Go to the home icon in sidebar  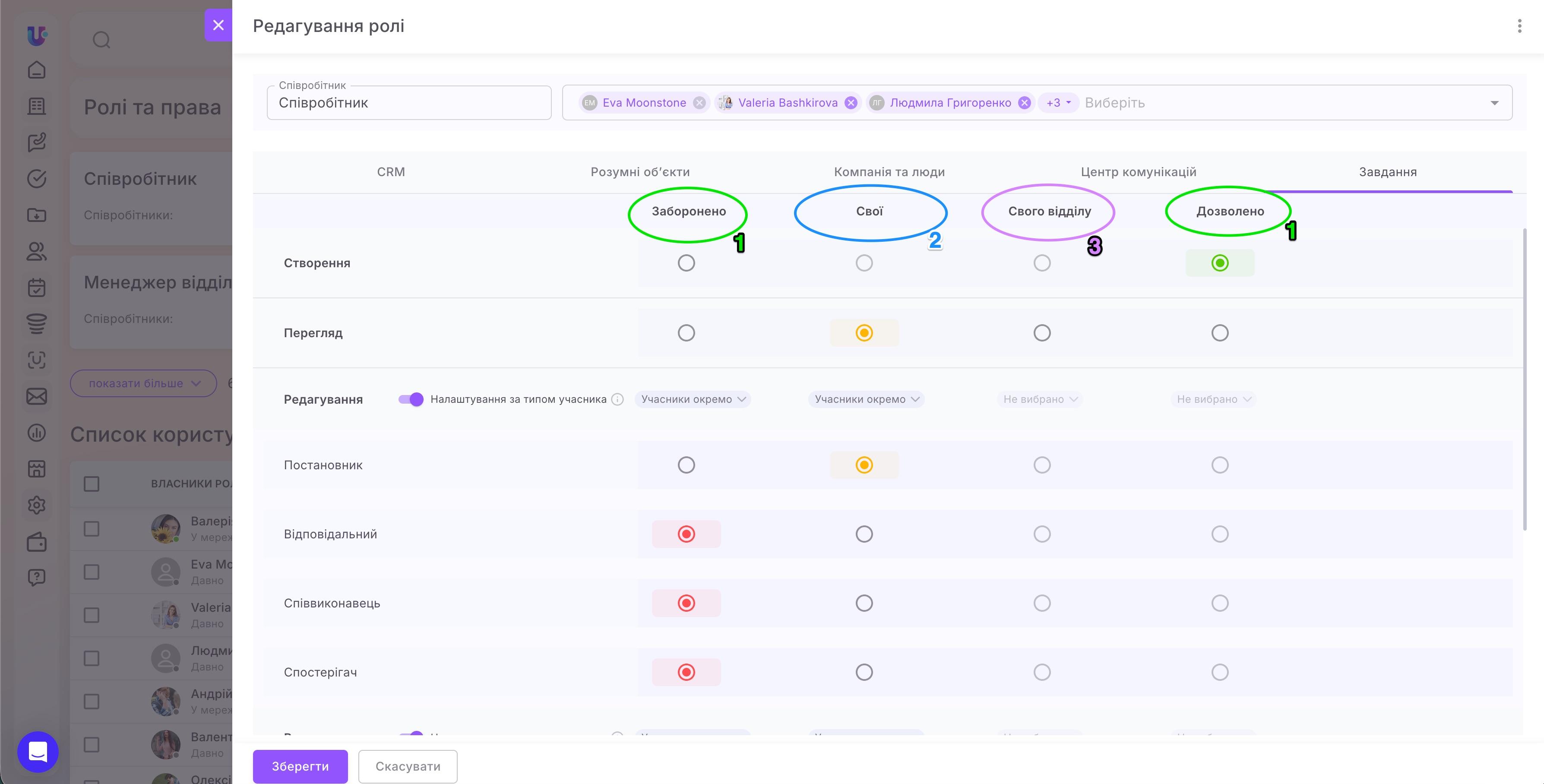coord(37,70)
